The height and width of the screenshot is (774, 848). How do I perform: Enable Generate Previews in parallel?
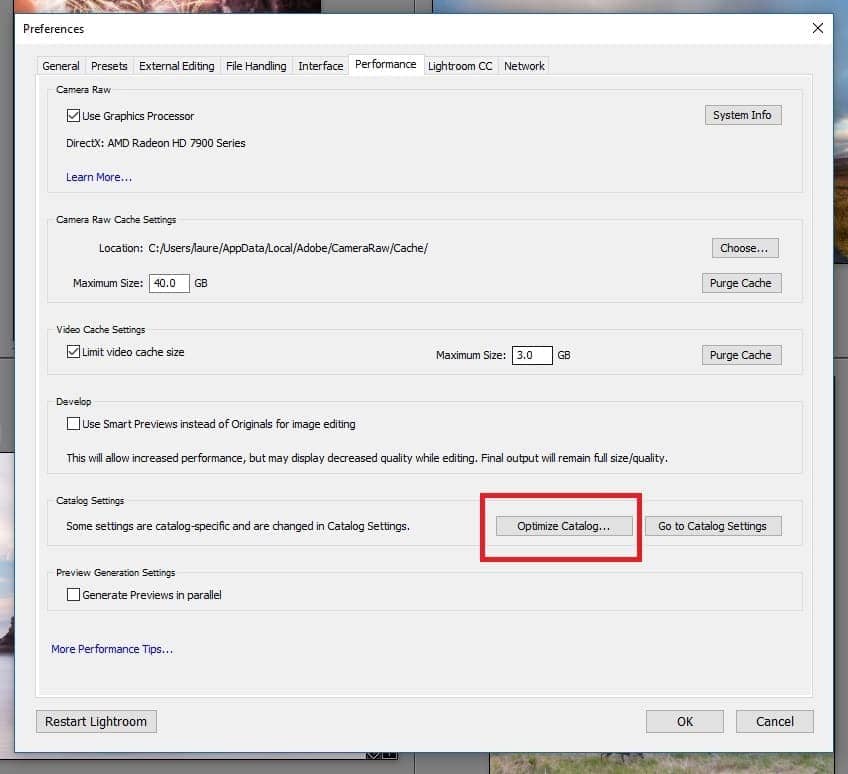(73, 595)
